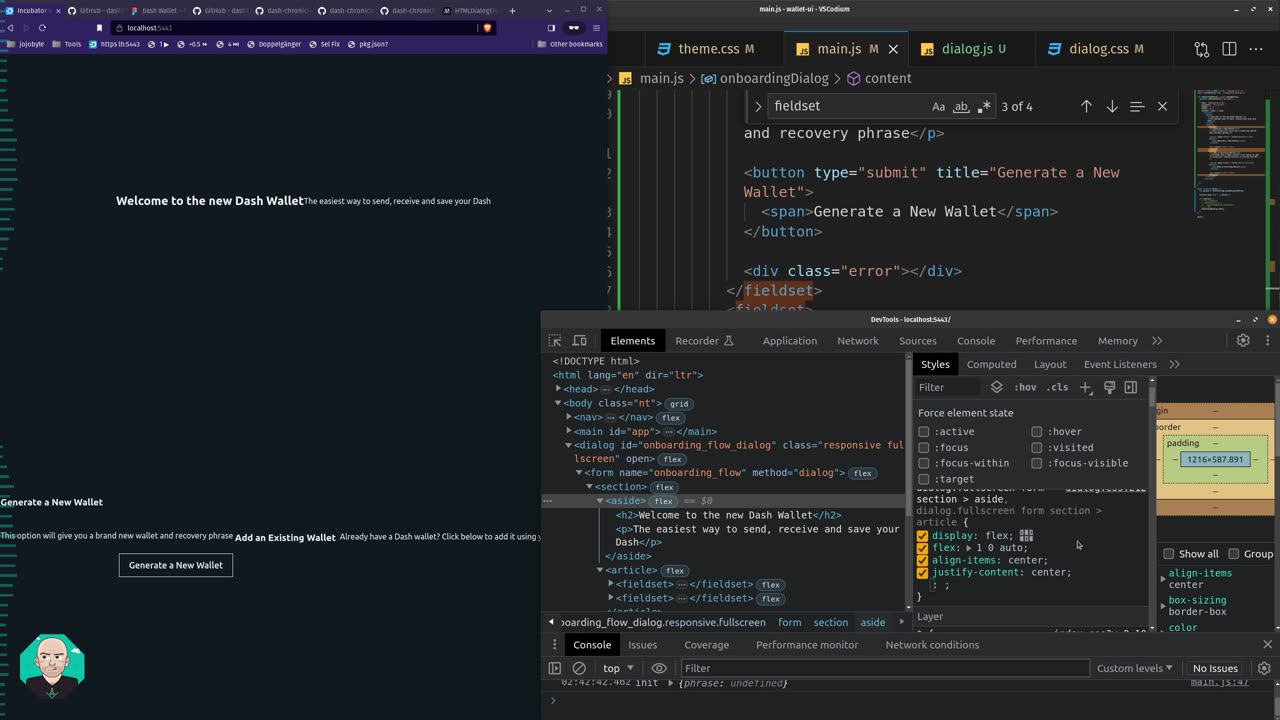Toggle find in selection in VSCodium
The height and width of the screenshot is (720, 1280).
click(x=1137, y=106)
